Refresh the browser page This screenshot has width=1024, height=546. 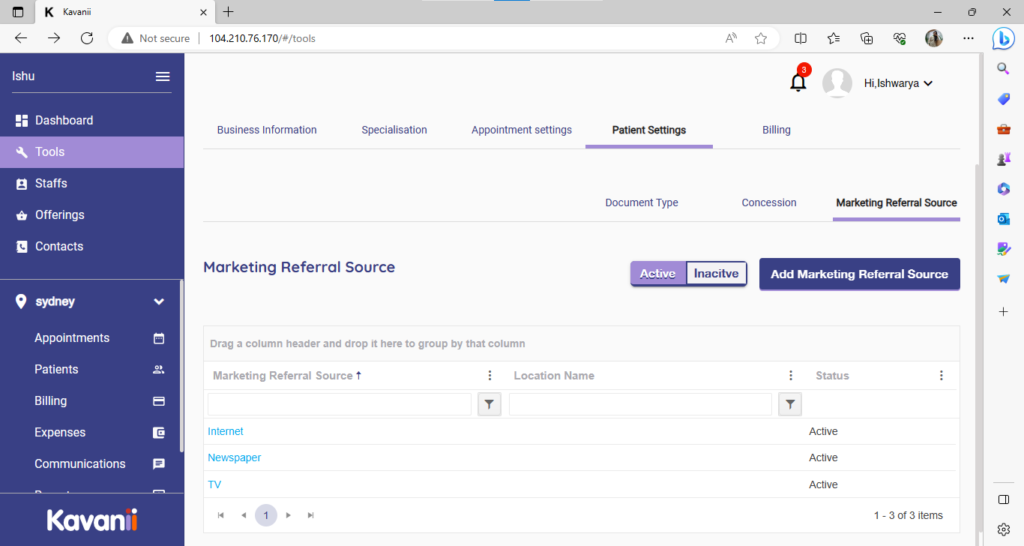pyautogui.click(x=87, y=38)
